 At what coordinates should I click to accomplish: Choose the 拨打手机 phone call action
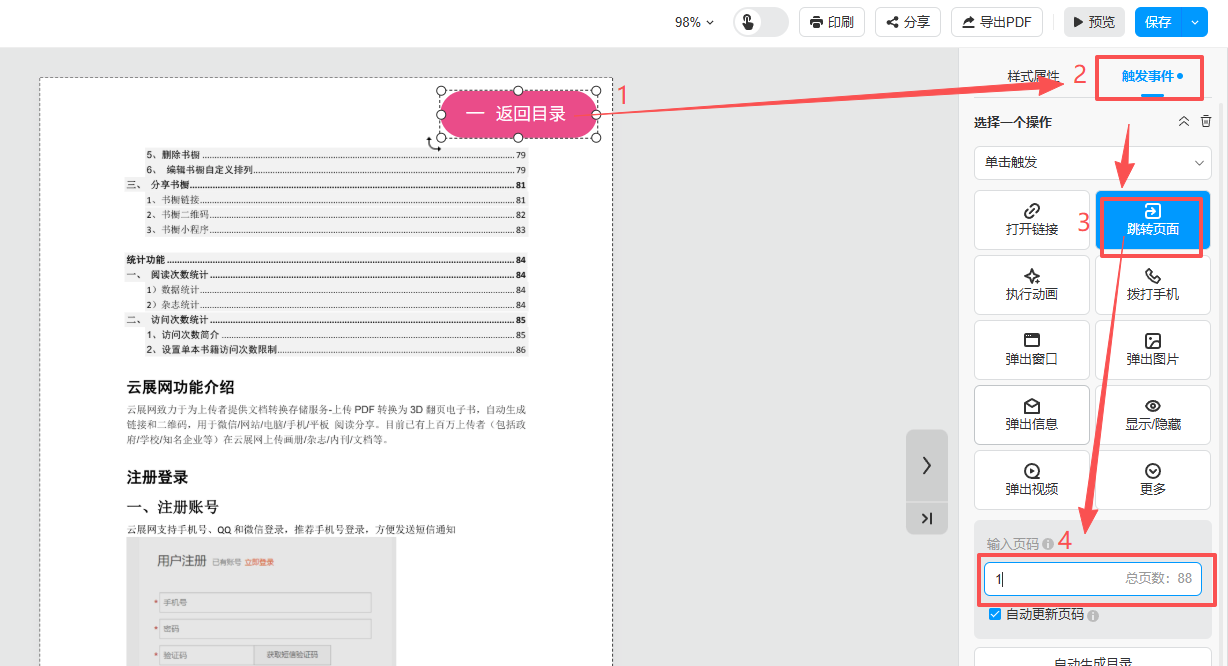click(1152, 285)
